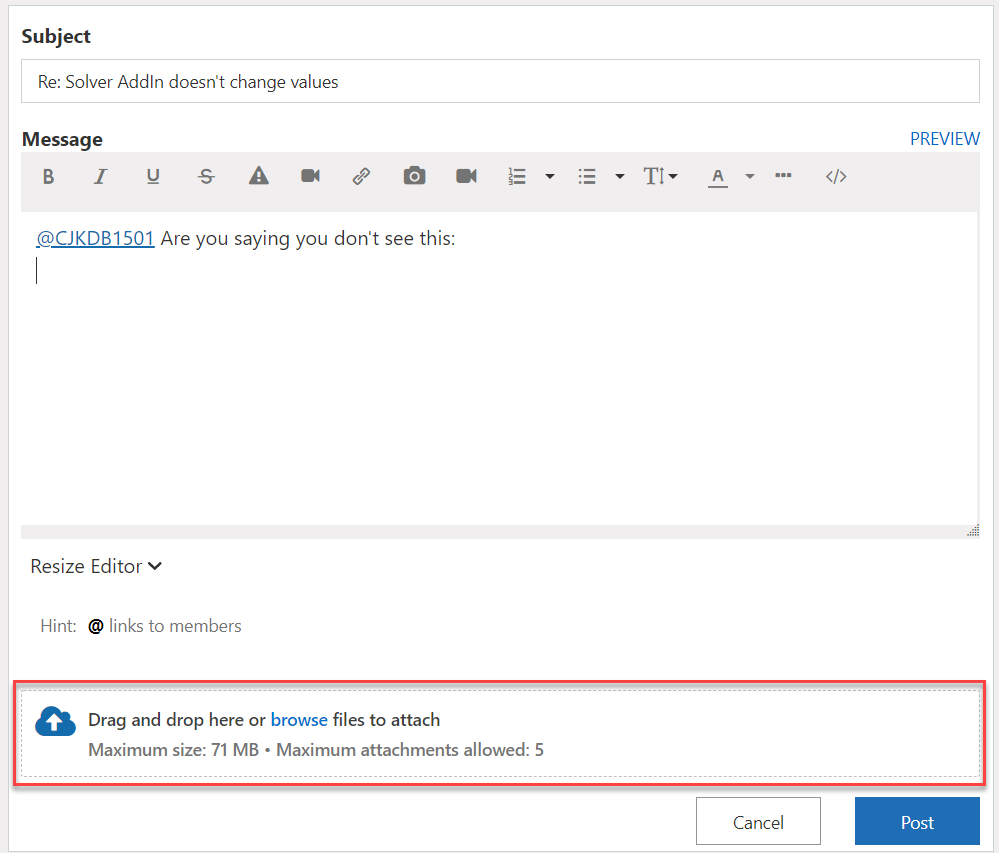Insert a spoiler warning
999x853 pixels.
point(258,176)
